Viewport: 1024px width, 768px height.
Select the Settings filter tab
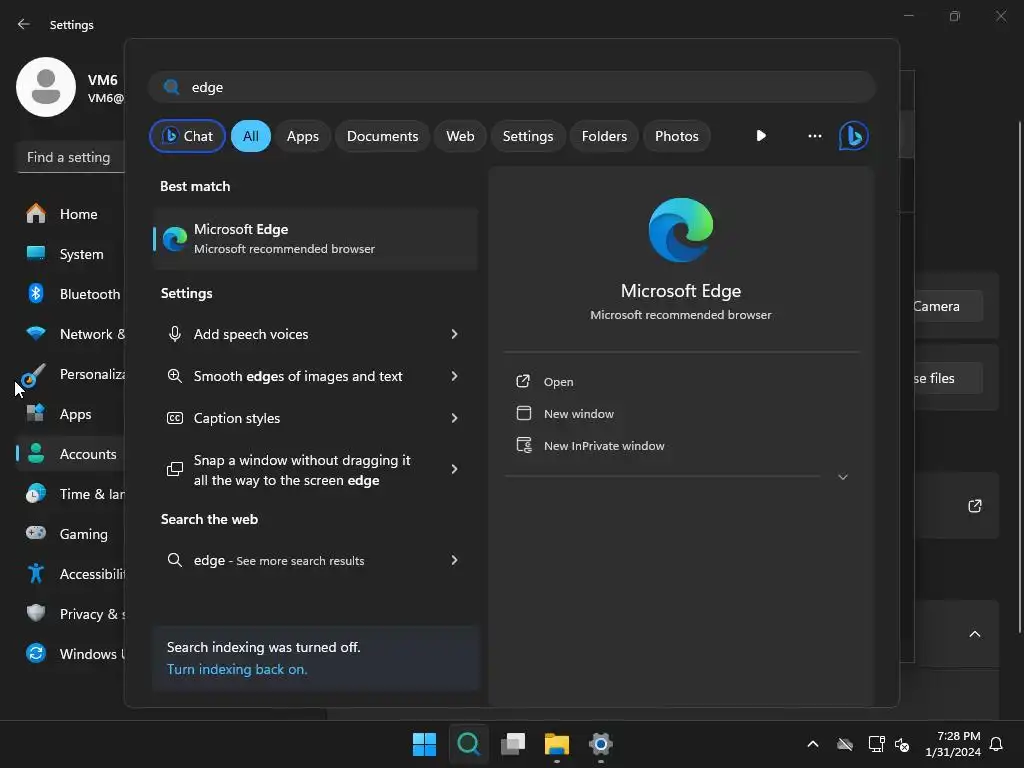pos(528,136)
